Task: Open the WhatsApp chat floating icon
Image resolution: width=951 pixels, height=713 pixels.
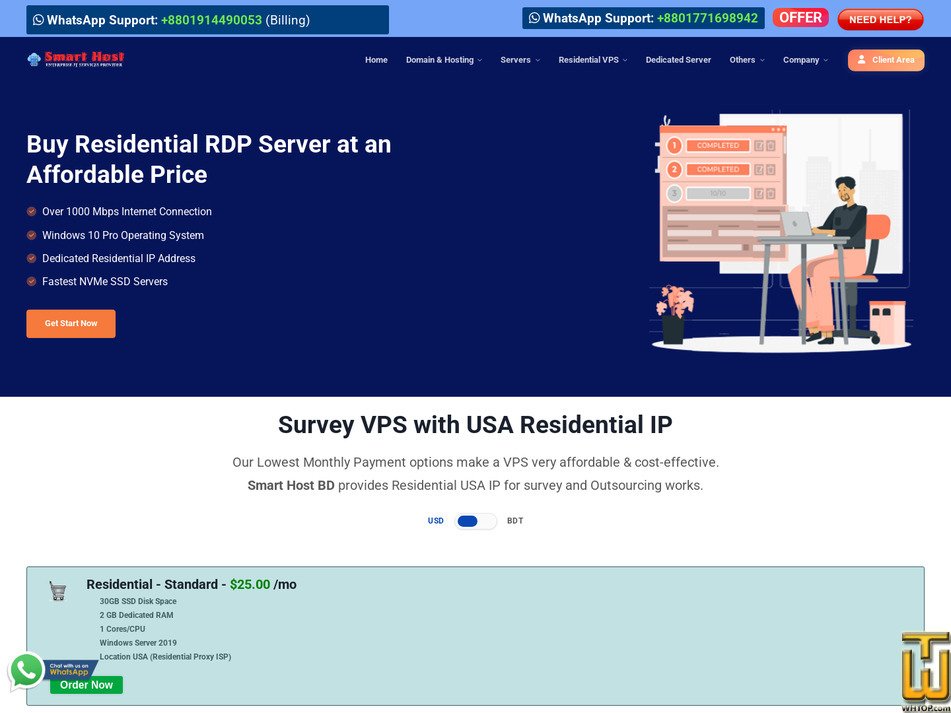Action: click(x=27, y=671)
